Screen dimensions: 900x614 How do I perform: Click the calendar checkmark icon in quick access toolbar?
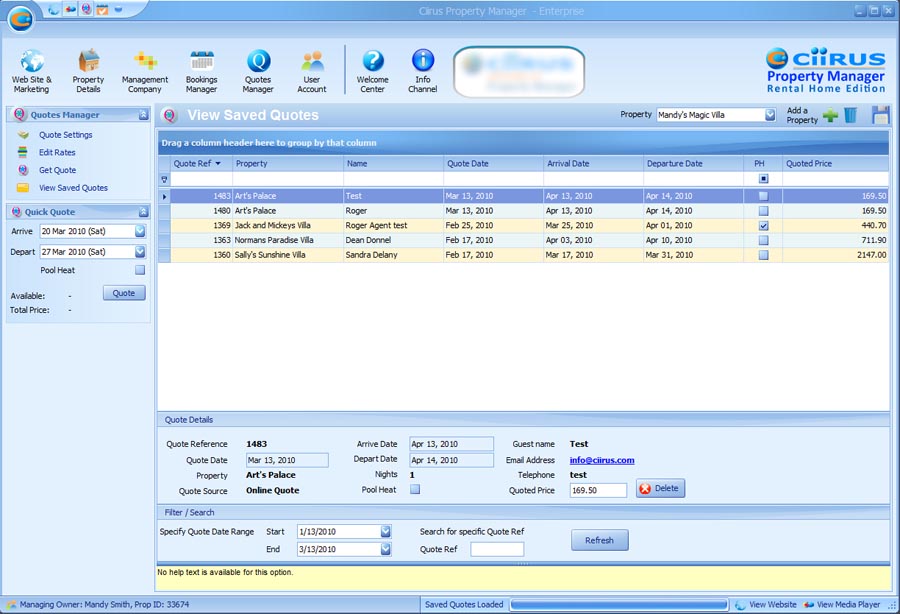pyautogui.click(x=102, y=9)
